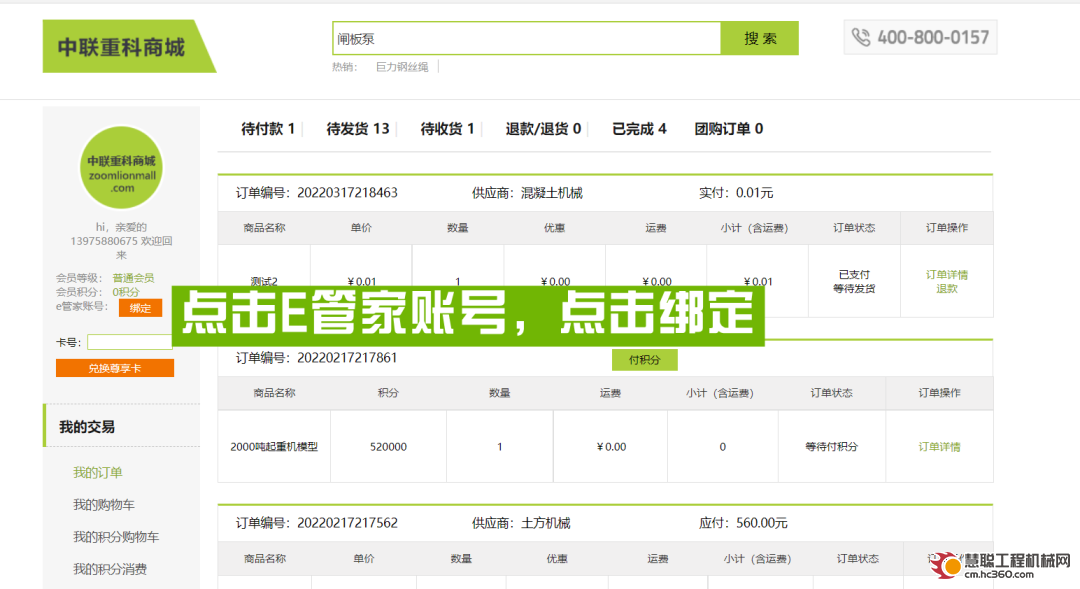This screenshot has height=589, width=1080.
Task: Click the 520000 points value
Action: click(388, 446)
